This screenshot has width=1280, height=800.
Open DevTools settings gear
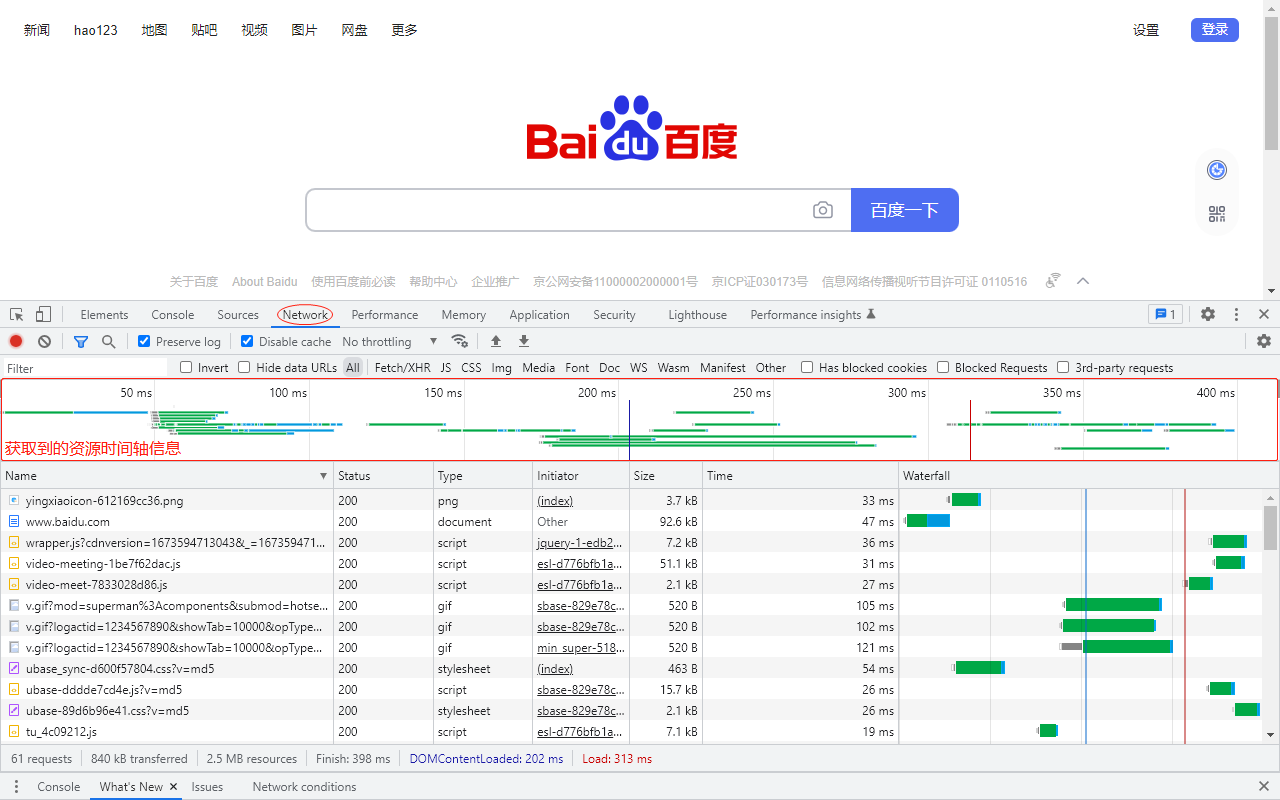tap(1208, 314)
